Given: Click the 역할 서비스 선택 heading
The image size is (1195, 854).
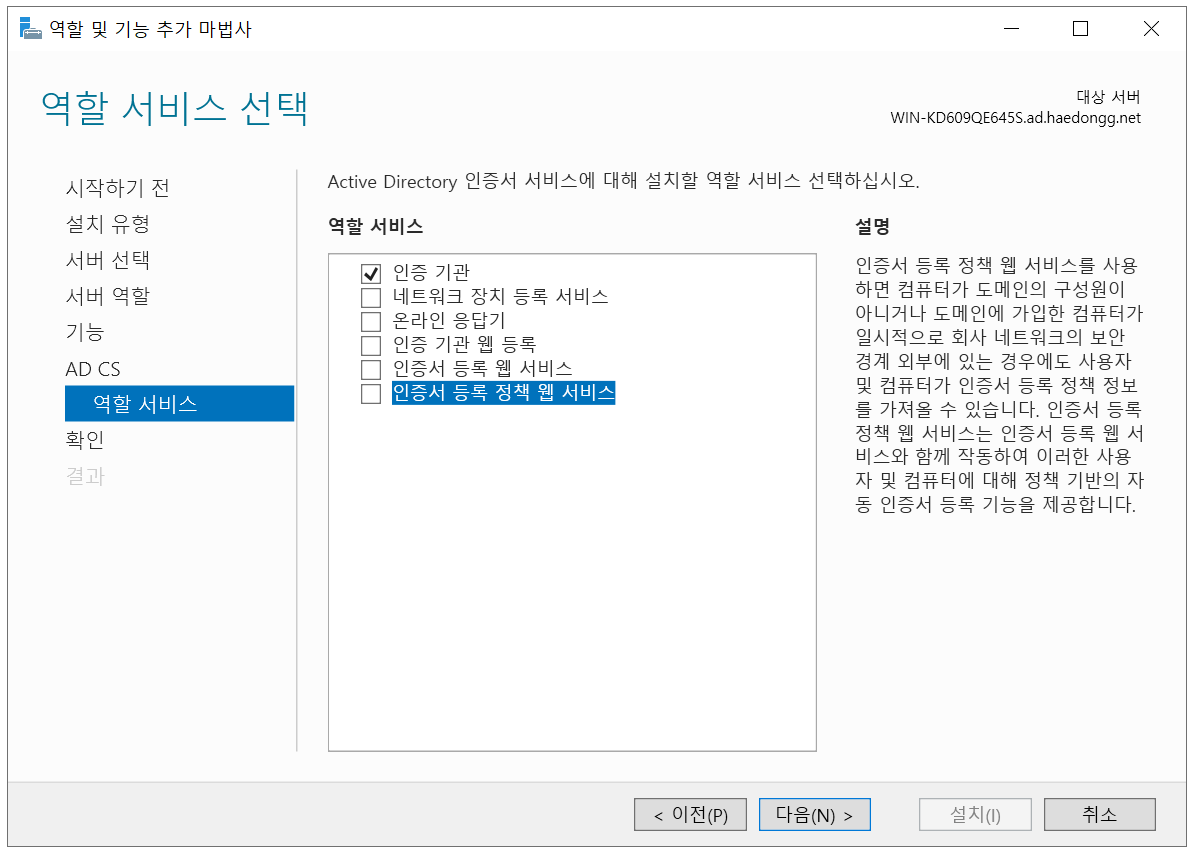Looking at the screenshot, I should [x=175, y=107].
